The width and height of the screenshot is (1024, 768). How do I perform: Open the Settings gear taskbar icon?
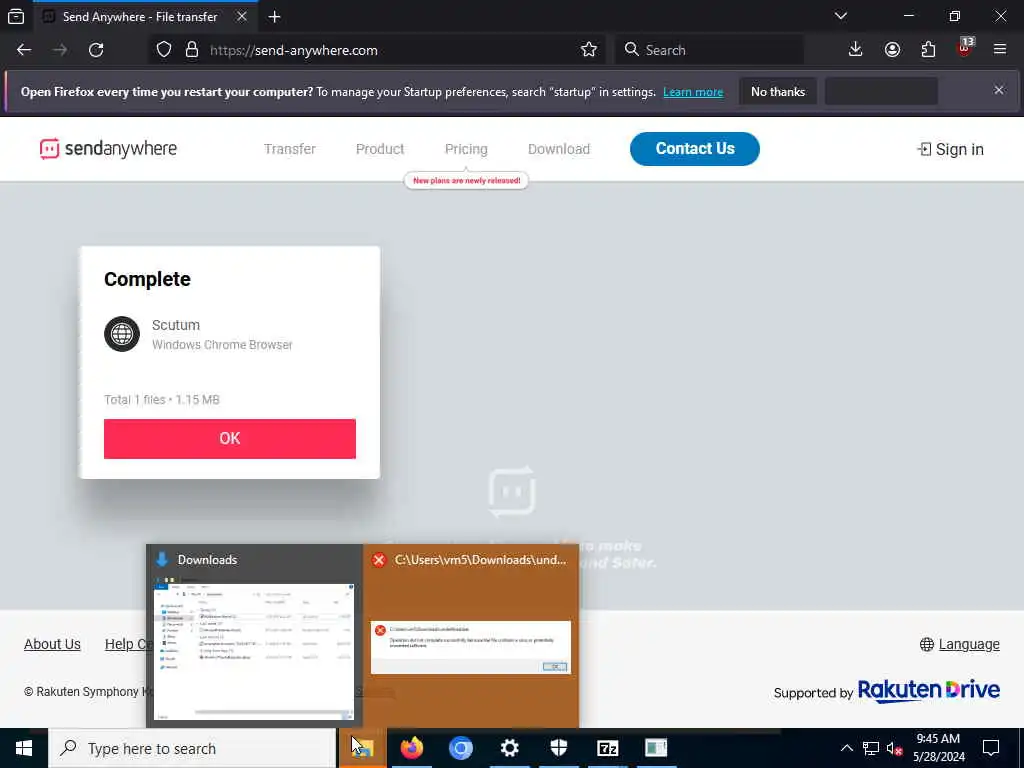tap(509, 748)
